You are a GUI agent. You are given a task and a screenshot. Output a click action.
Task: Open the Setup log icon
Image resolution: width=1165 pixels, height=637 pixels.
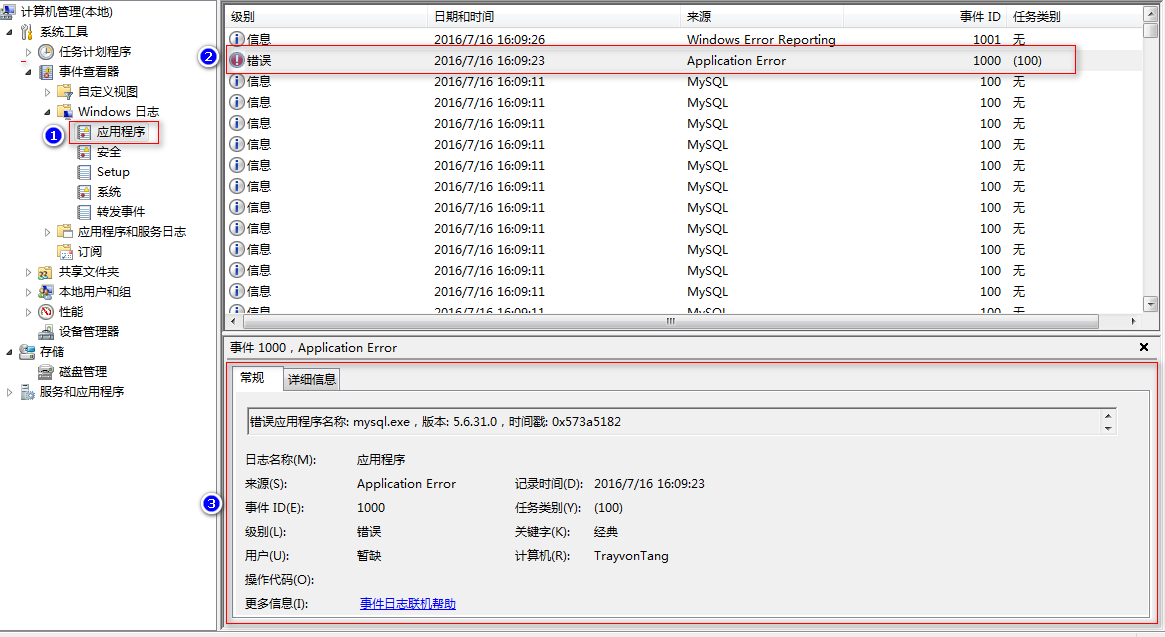pyautogui.click(x=84, y=172)
